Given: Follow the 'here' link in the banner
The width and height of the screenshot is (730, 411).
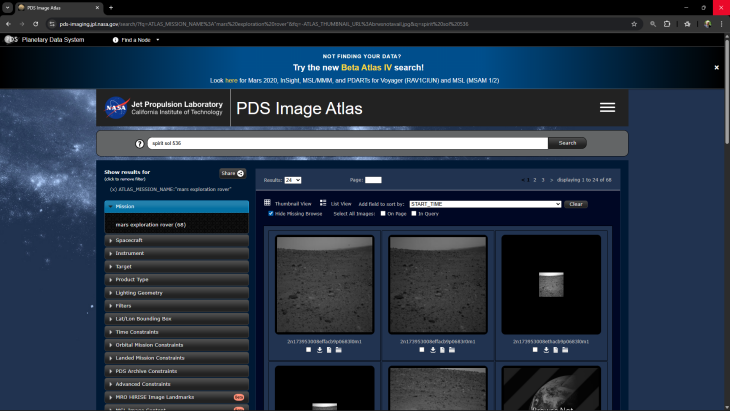Looking at the screenshot, I should [231, 81].
